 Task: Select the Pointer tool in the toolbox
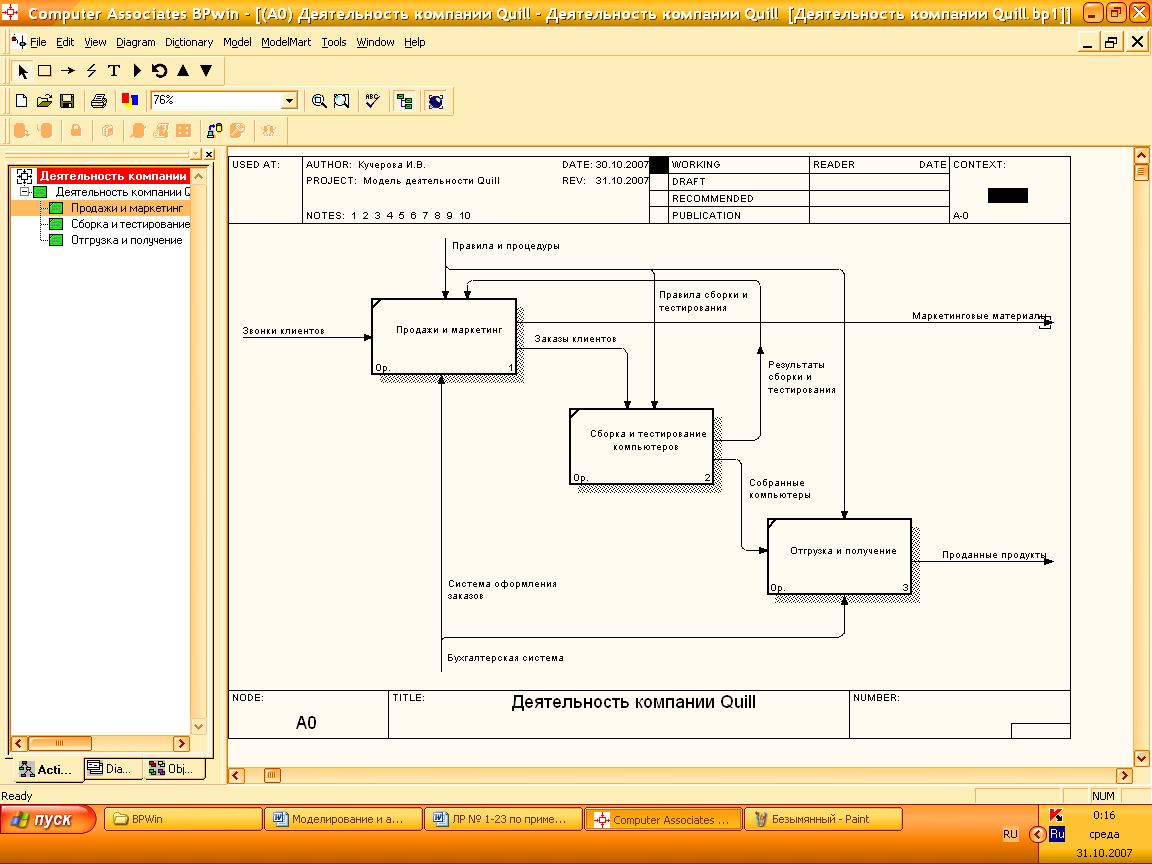[22, 71]
